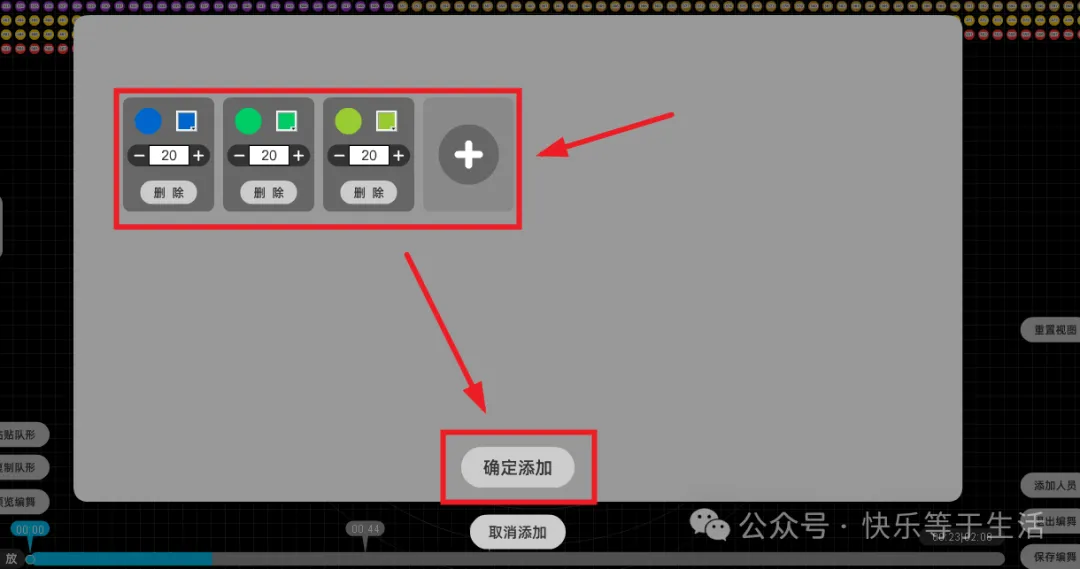1080x569 pixels.
Task: Select the blue circle shape
Action: point(148,121)
